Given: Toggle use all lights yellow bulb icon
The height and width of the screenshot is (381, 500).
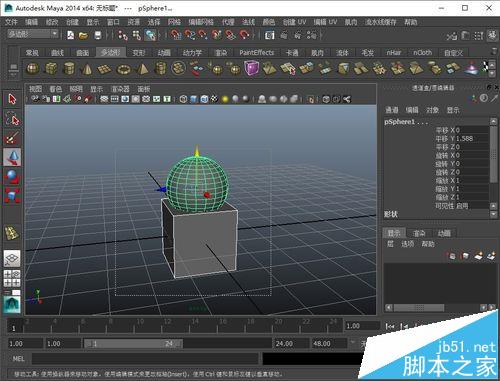Looking at the screenshot, I should [225, 99].
